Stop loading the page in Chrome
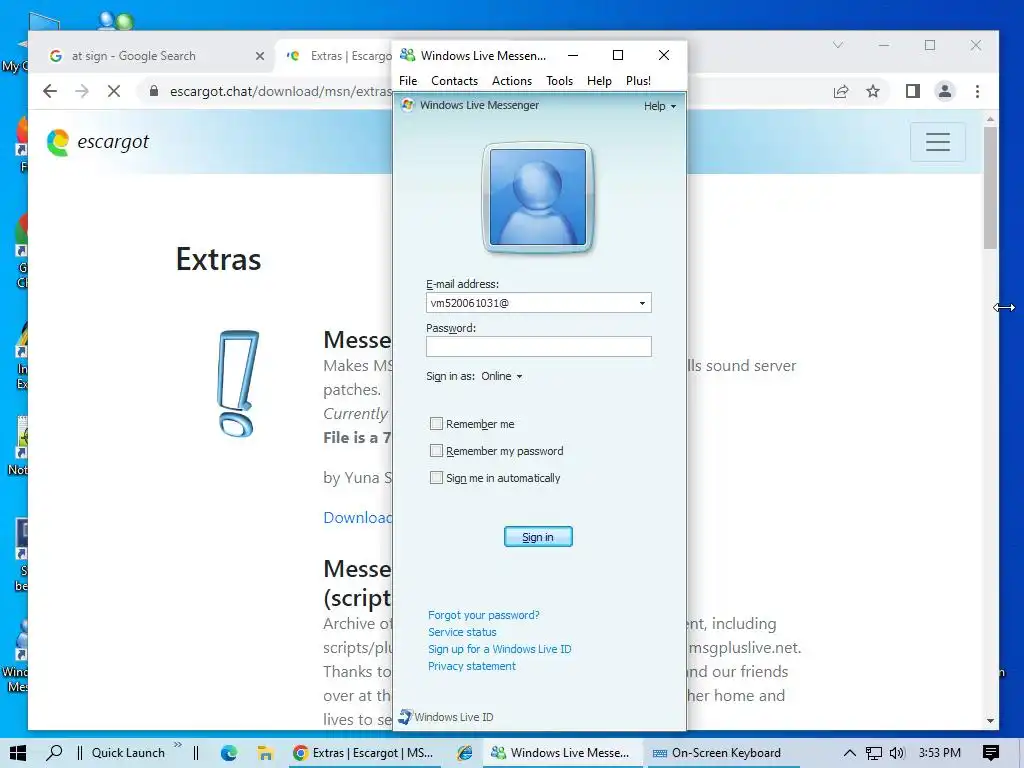The height and width of the screenshot is (768, 1024). tap(114, 91)
